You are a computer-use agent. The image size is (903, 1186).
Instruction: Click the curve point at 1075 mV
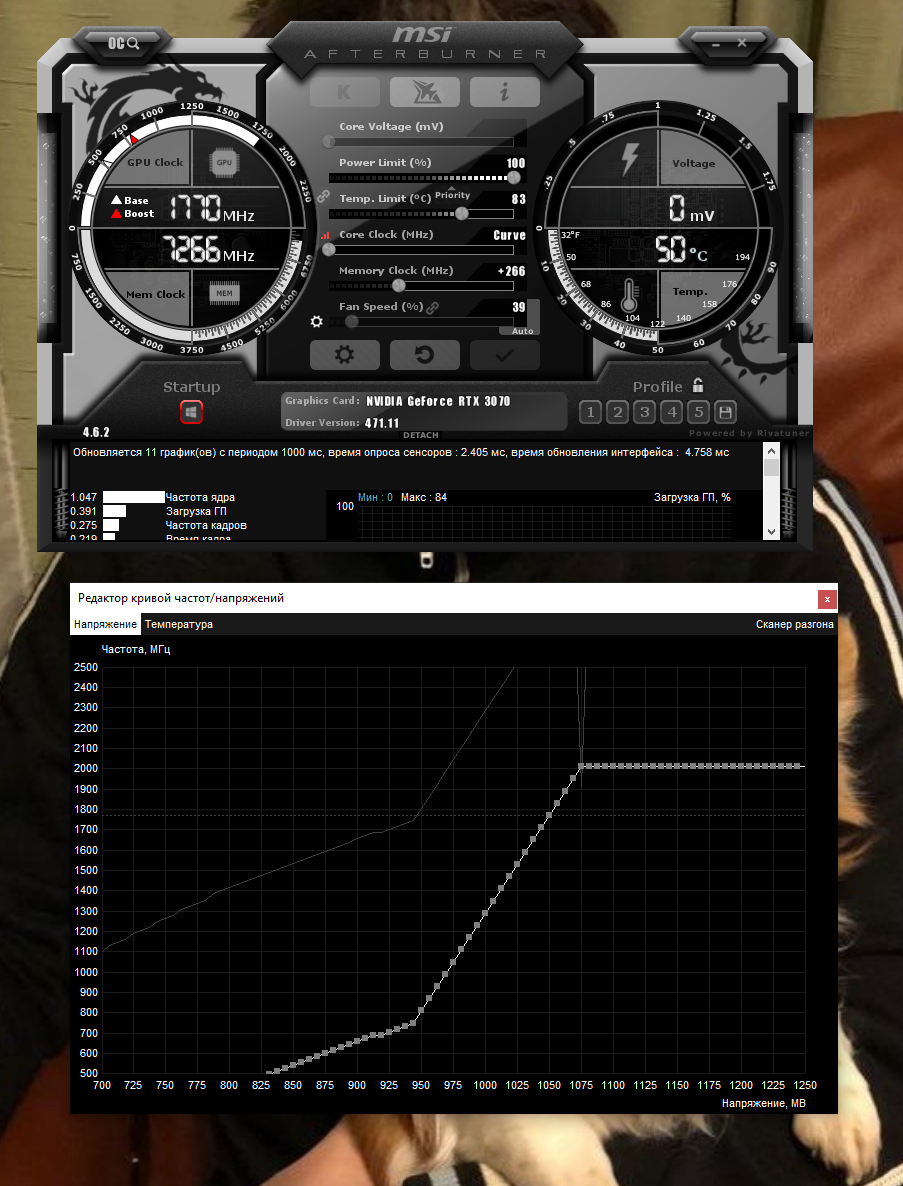pyautogui.click(x=581, y=766)
